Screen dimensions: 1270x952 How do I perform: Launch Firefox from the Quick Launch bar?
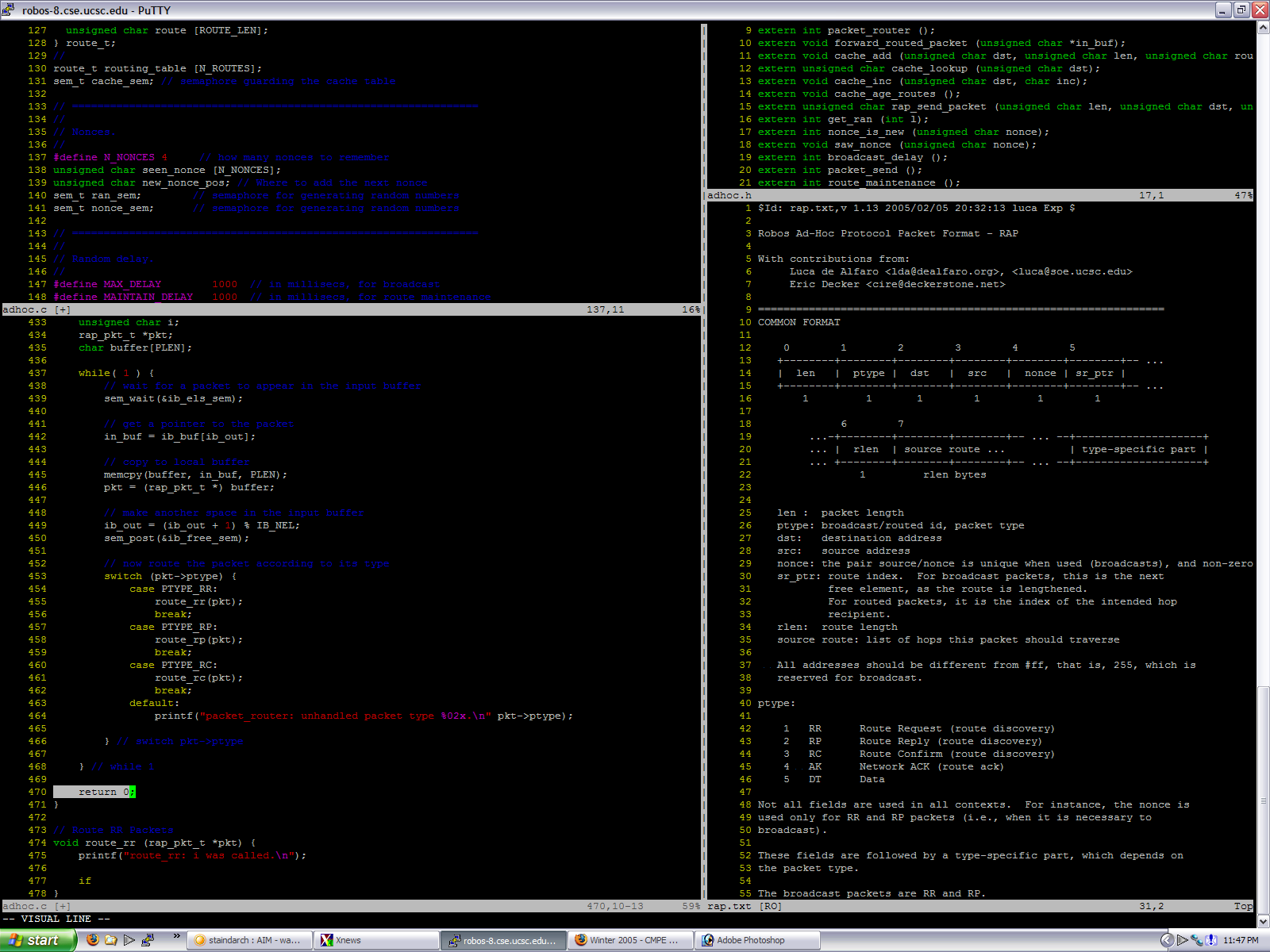[93, 940]
